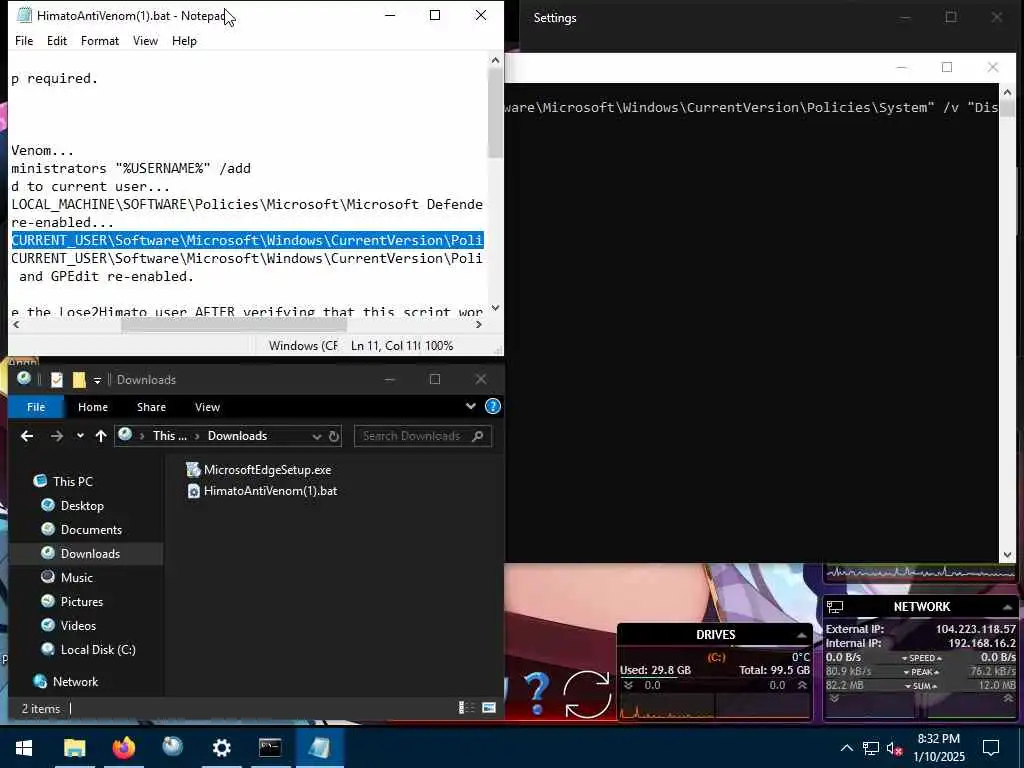Refresh the Downloads folder view

[x=334, y=436]
